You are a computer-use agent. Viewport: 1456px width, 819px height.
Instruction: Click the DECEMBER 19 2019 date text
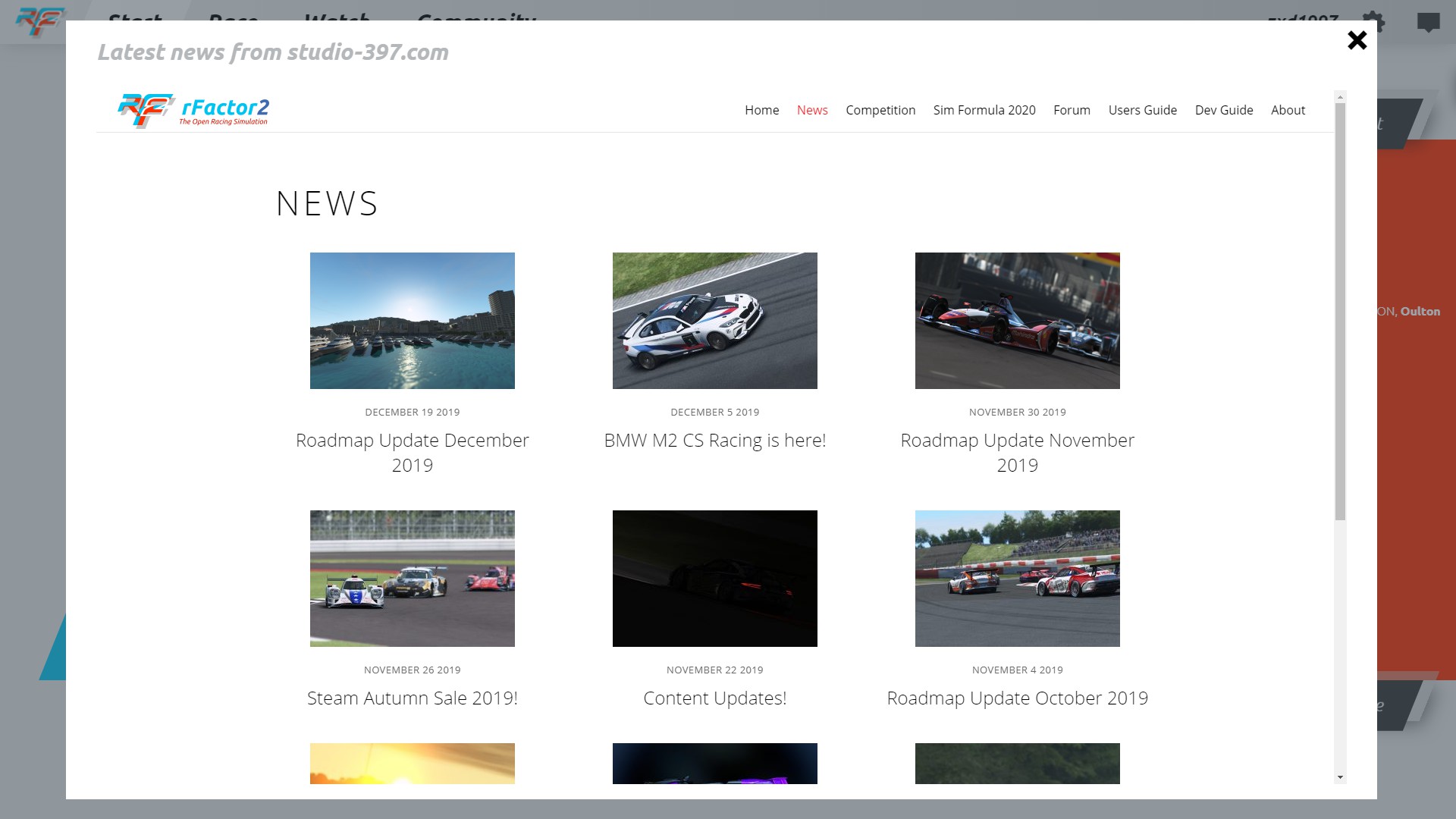[413, 413]
